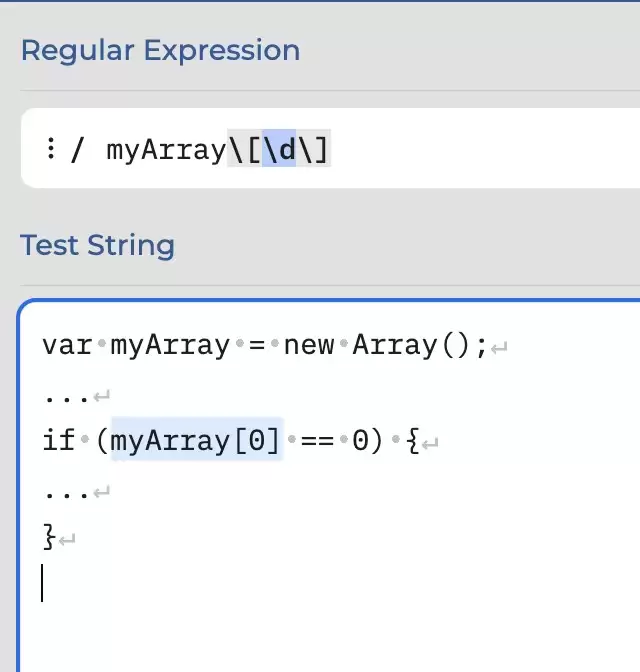The width and height of the screenshot is (640, 672).
Task: Click the Regular Expression heading
Action: click(x=160, y=51)
